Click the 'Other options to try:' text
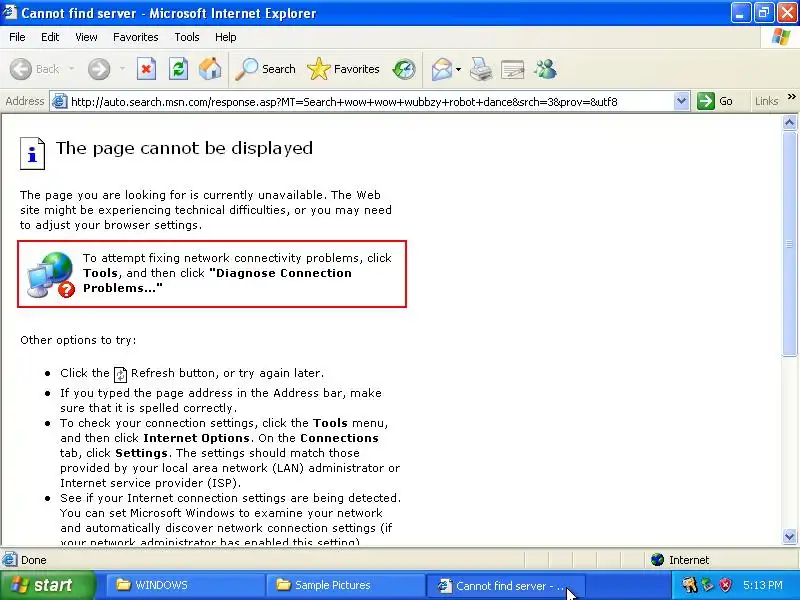 click(x=78, y=340)
